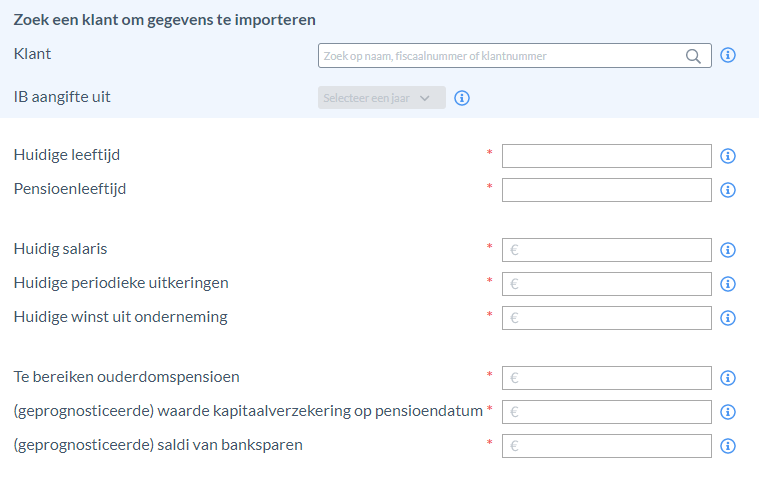Focus the Huidig salaris euro field
This screenshot has width=759, height=479.
click(x=607, y=250)
